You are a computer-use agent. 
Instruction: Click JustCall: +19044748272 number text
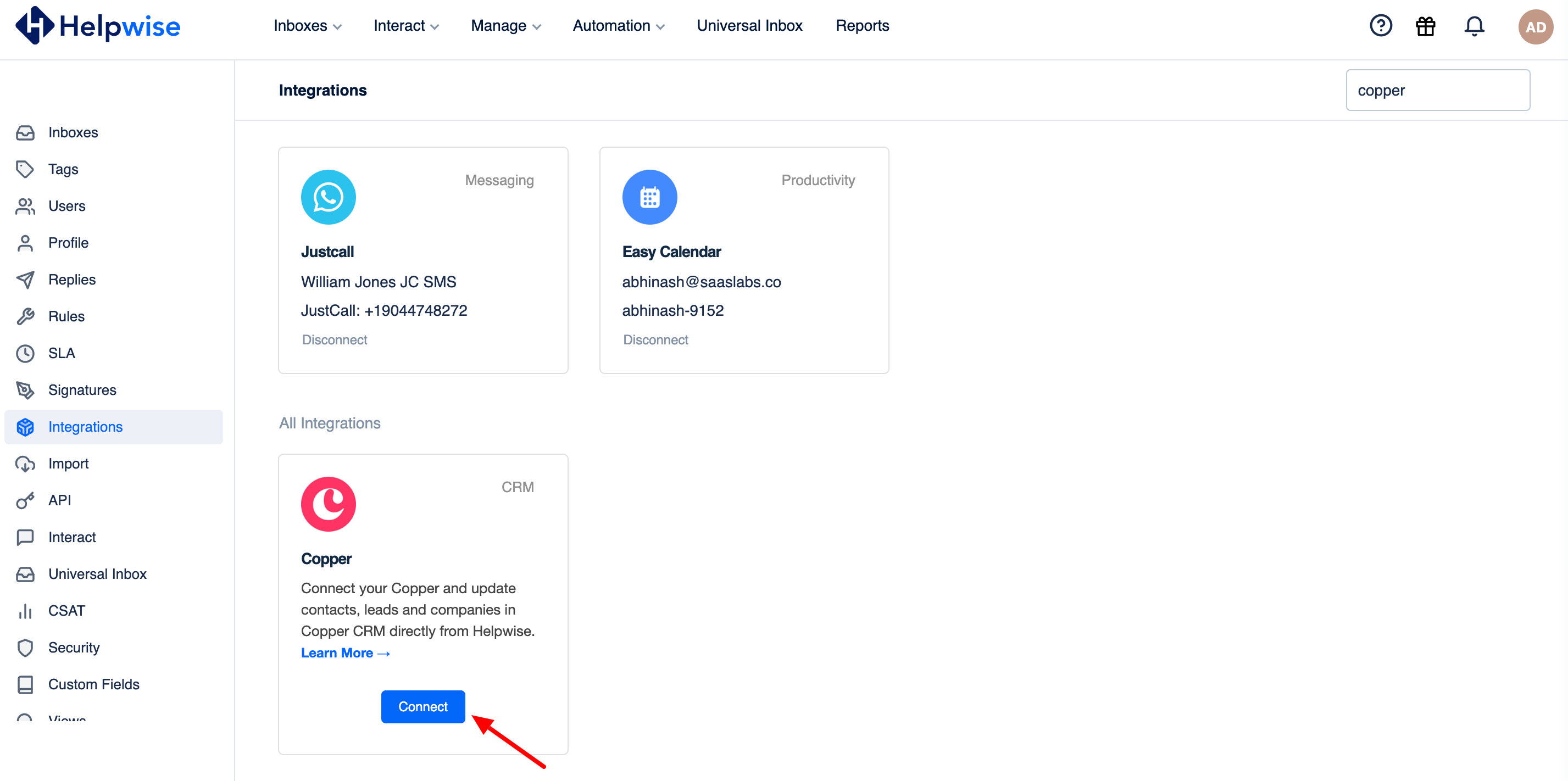click(383, 310)
